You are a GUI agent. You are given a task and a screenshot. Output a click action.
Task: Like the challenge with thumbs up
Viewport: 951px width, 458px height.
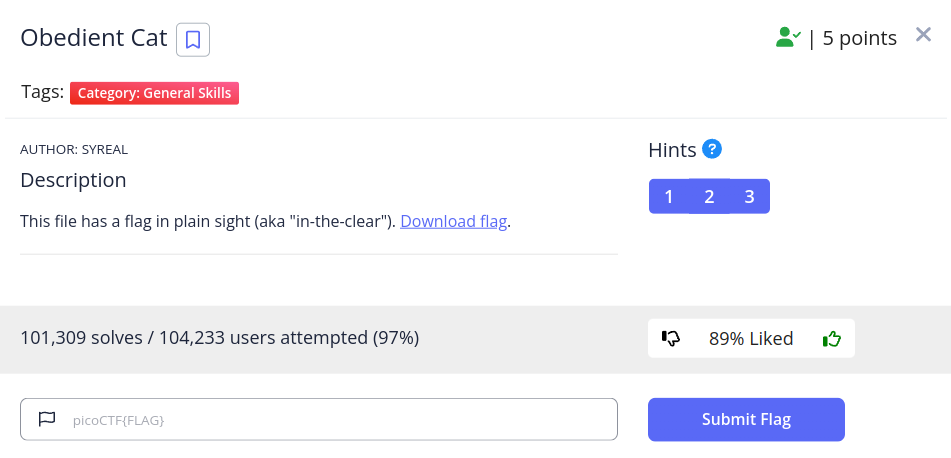(831, 339)
